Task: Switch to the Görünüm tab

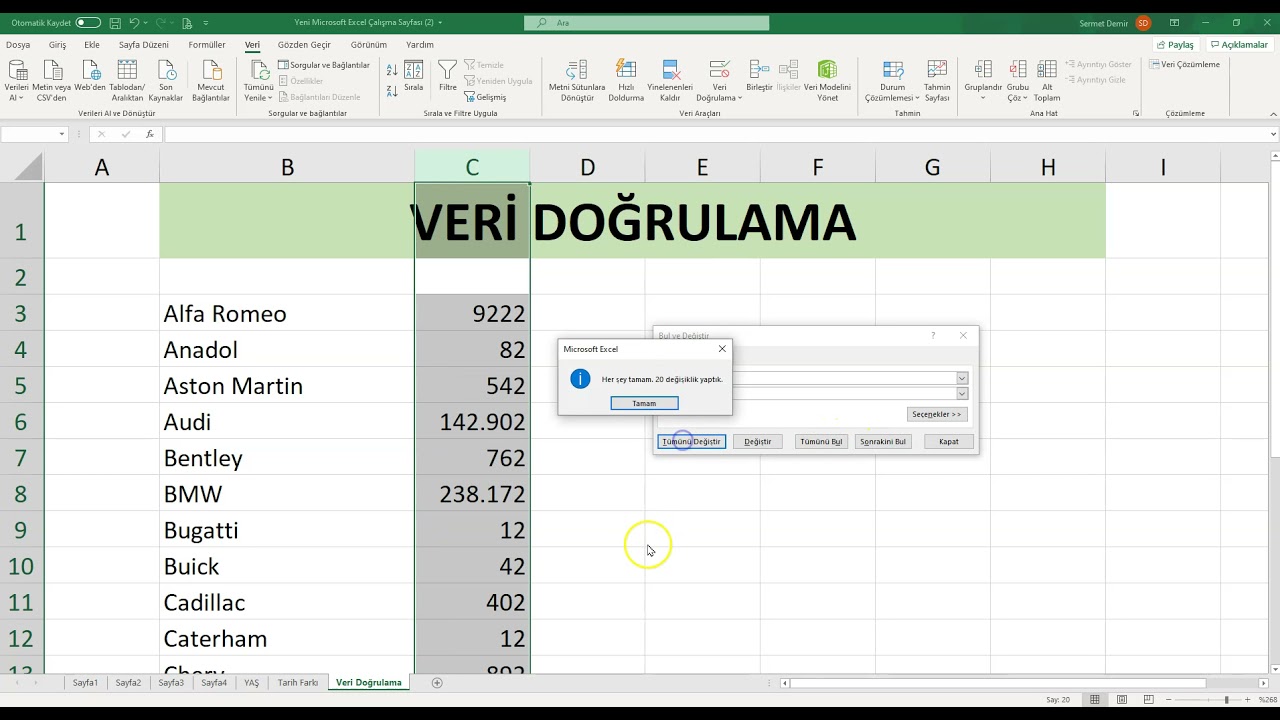Action: (369, 45)
